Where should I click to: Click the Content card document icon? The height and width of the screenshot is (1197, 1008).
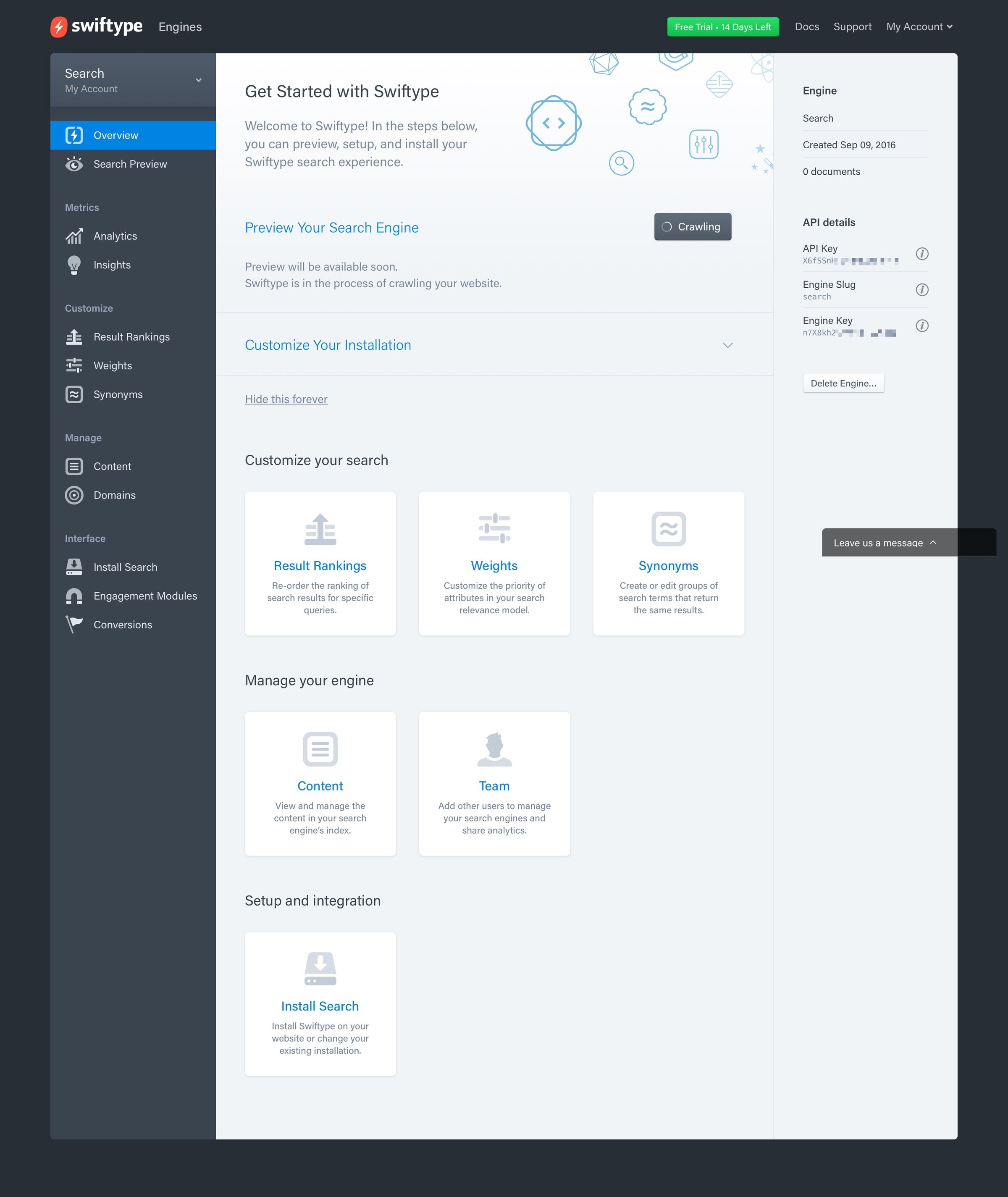click(320, 749)
